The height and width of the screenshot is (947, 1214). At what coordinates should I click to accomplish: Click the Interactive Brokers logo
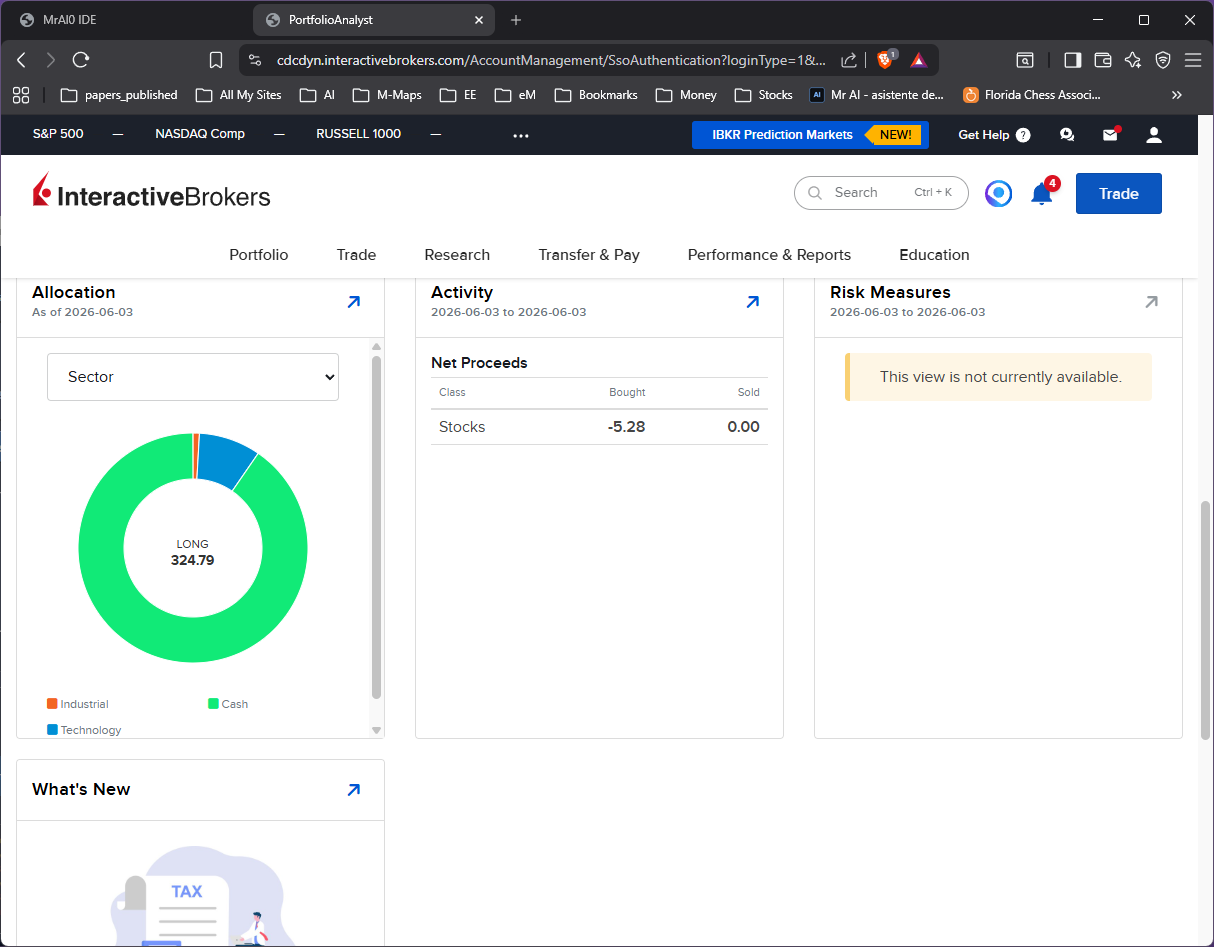152,192
